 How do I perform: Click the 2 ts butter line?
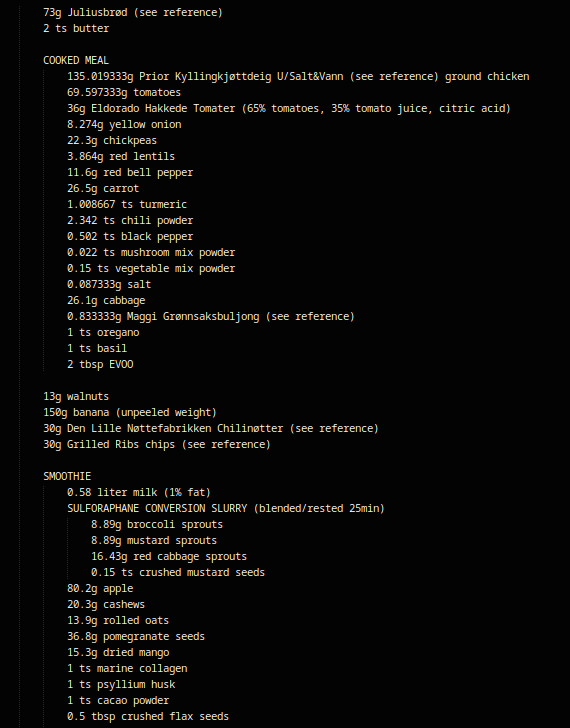(x=76, y=28)
